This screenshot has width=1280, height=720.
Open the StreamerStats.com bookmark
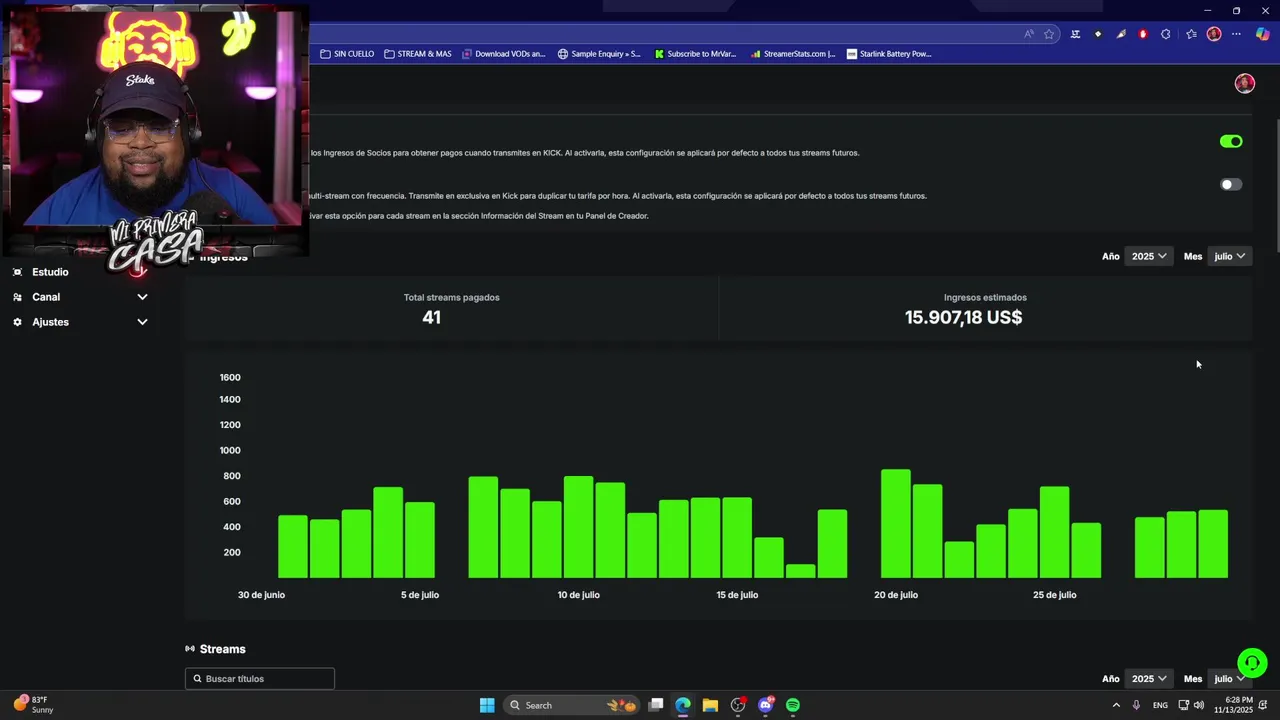[792, 54]
